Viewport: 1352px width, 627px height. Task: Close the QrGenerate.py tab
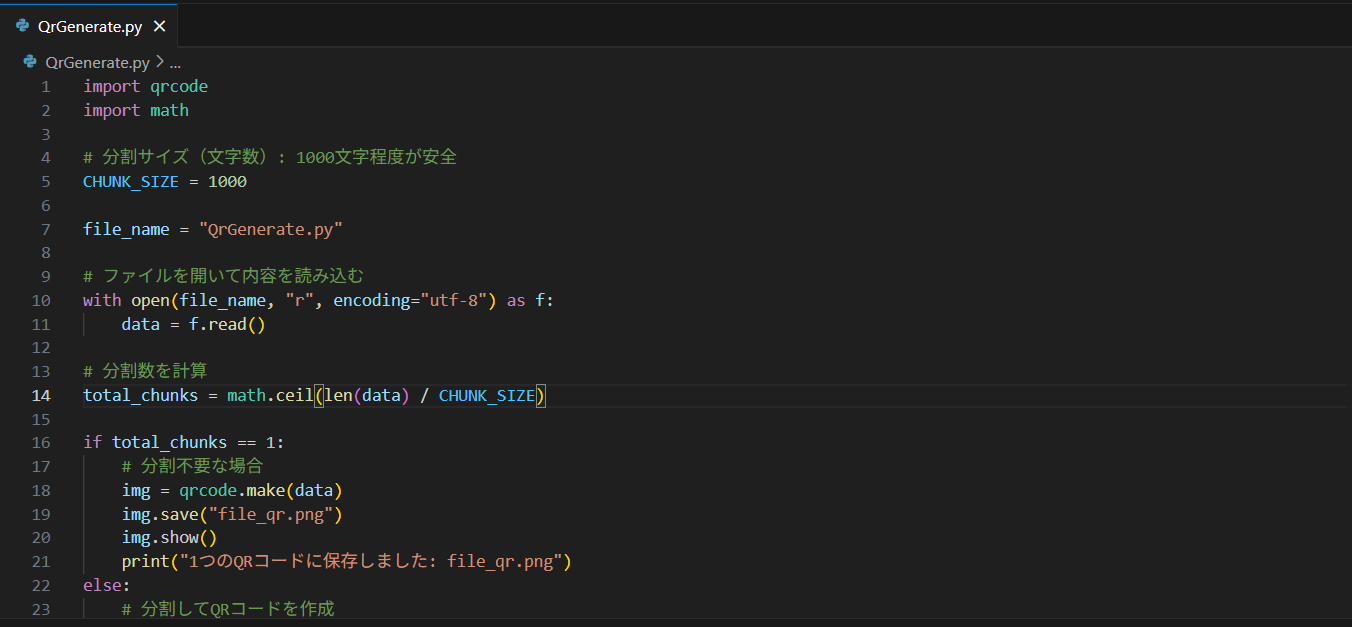159,27
